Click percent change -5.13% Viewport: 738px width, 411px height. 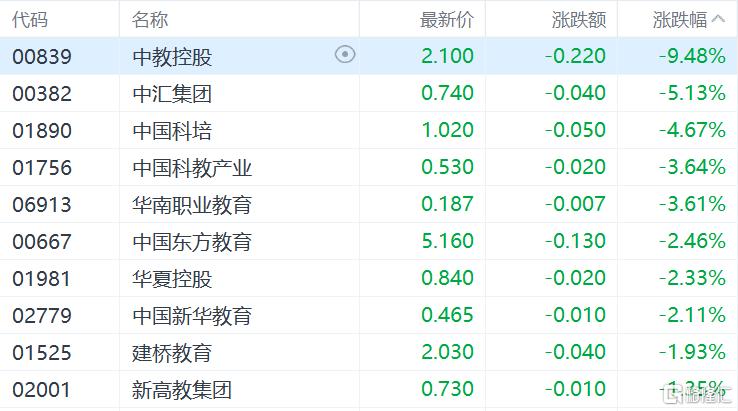click(692, 93)
